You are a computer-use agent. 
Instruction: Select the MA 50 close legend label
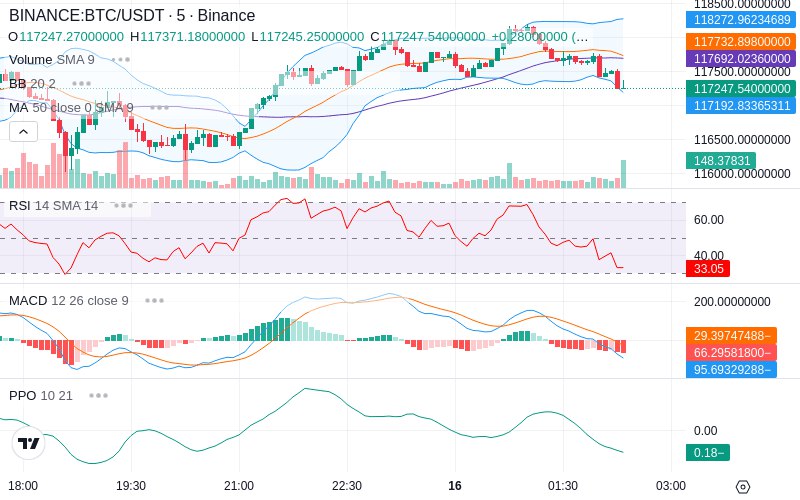coord(71,108)
